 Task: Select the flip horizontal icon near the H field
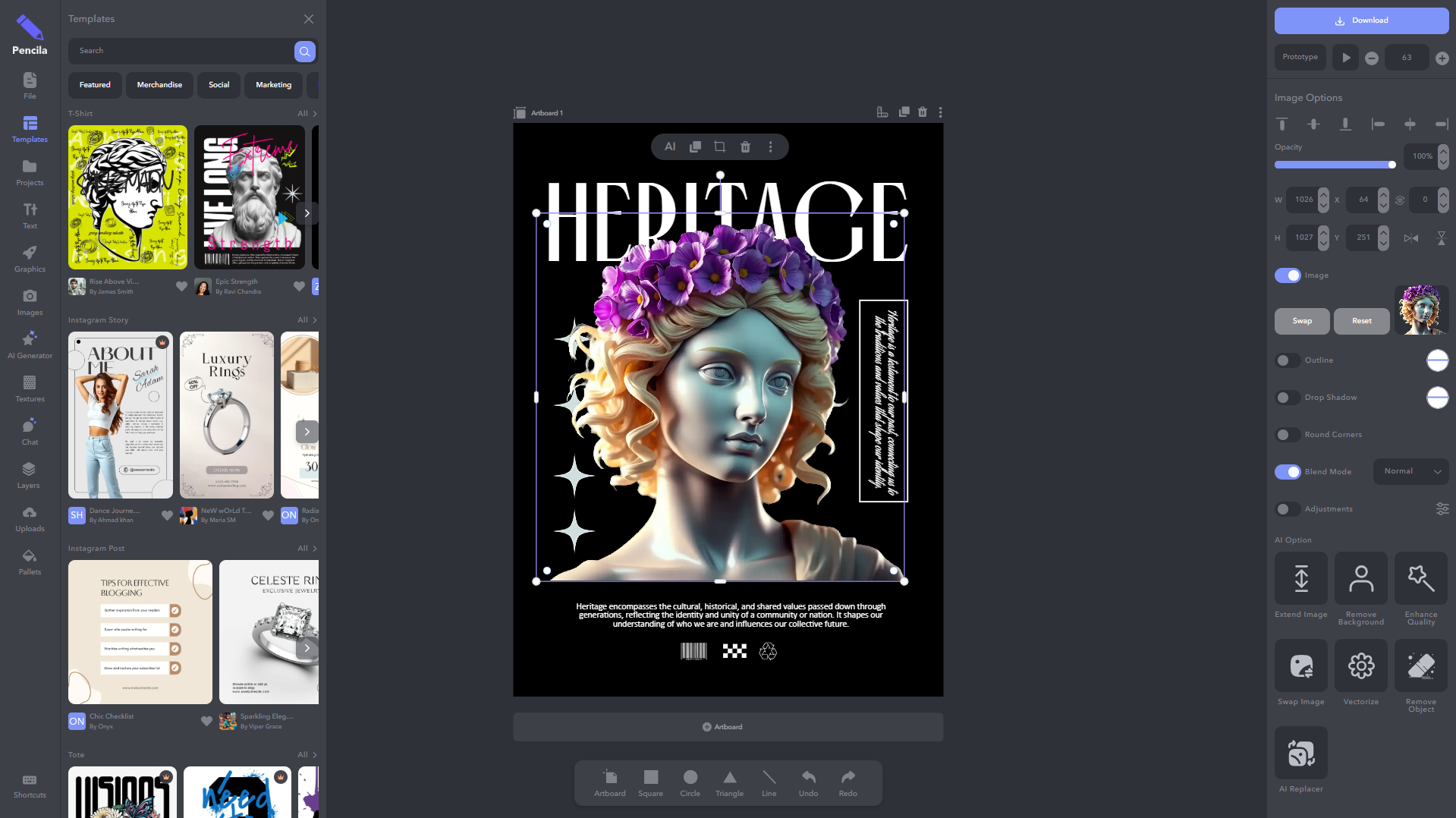[x=1411, y=238]
